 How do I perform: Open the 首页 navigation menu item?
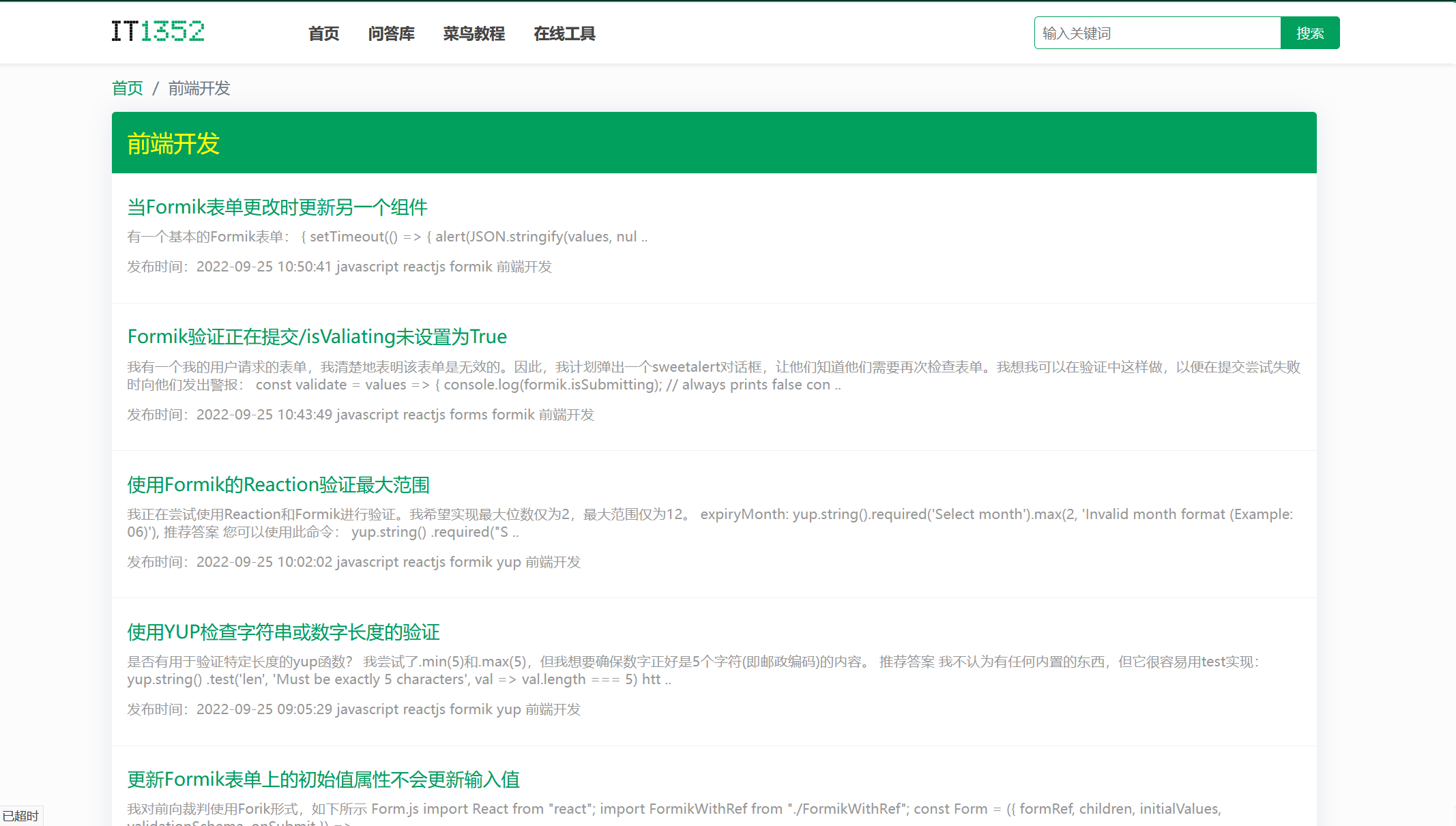323,33
